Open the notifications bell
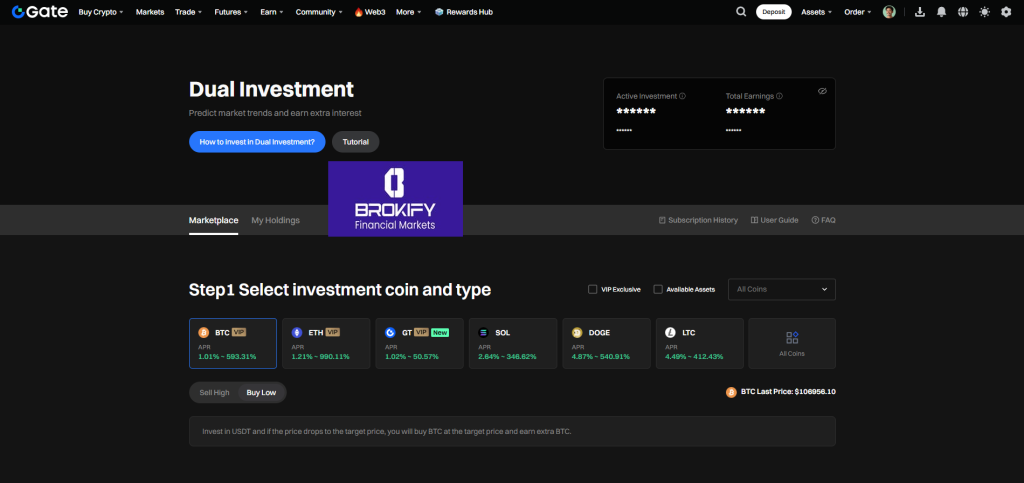The width and height of the screenshot is (1024, 483). pyautogui.click(x=941, y=12)
